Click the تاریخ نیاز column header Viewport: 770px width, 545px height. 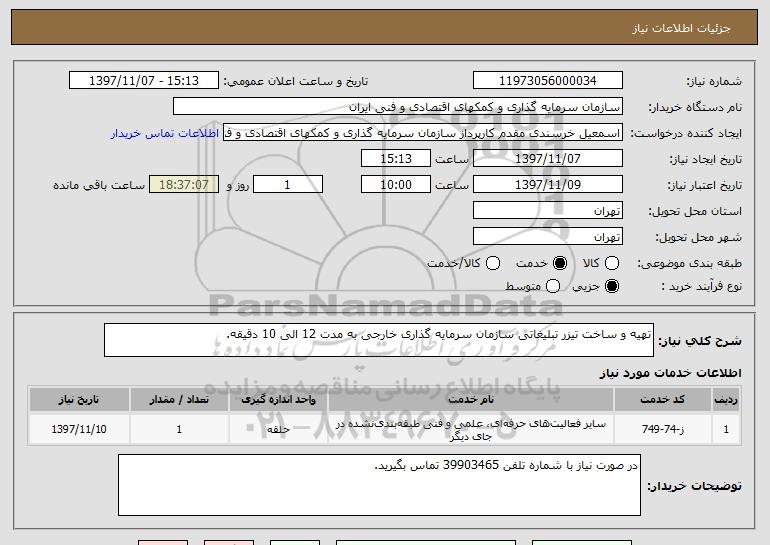pos(79,400)
